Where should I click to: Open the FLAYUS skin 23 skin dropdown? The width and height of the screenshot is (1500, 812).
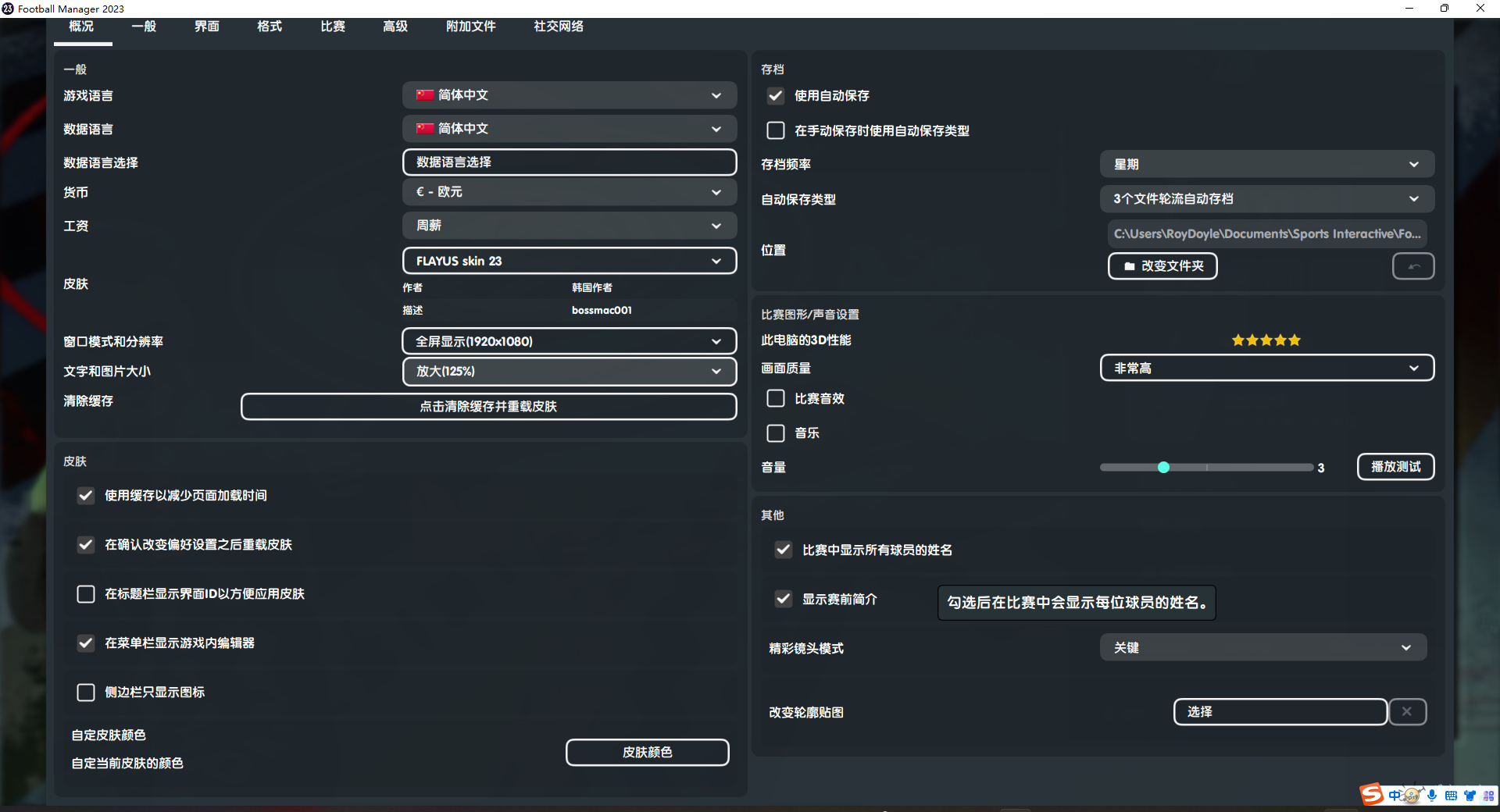[570, 261]
